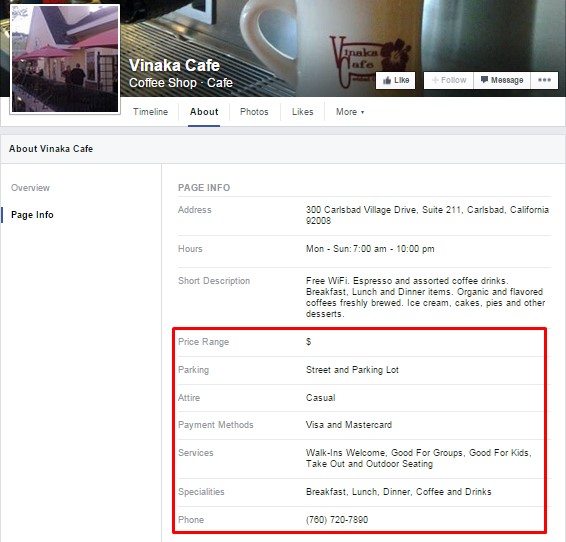Click the Cafe category link
566x542 pixels.
click(219, 83)
